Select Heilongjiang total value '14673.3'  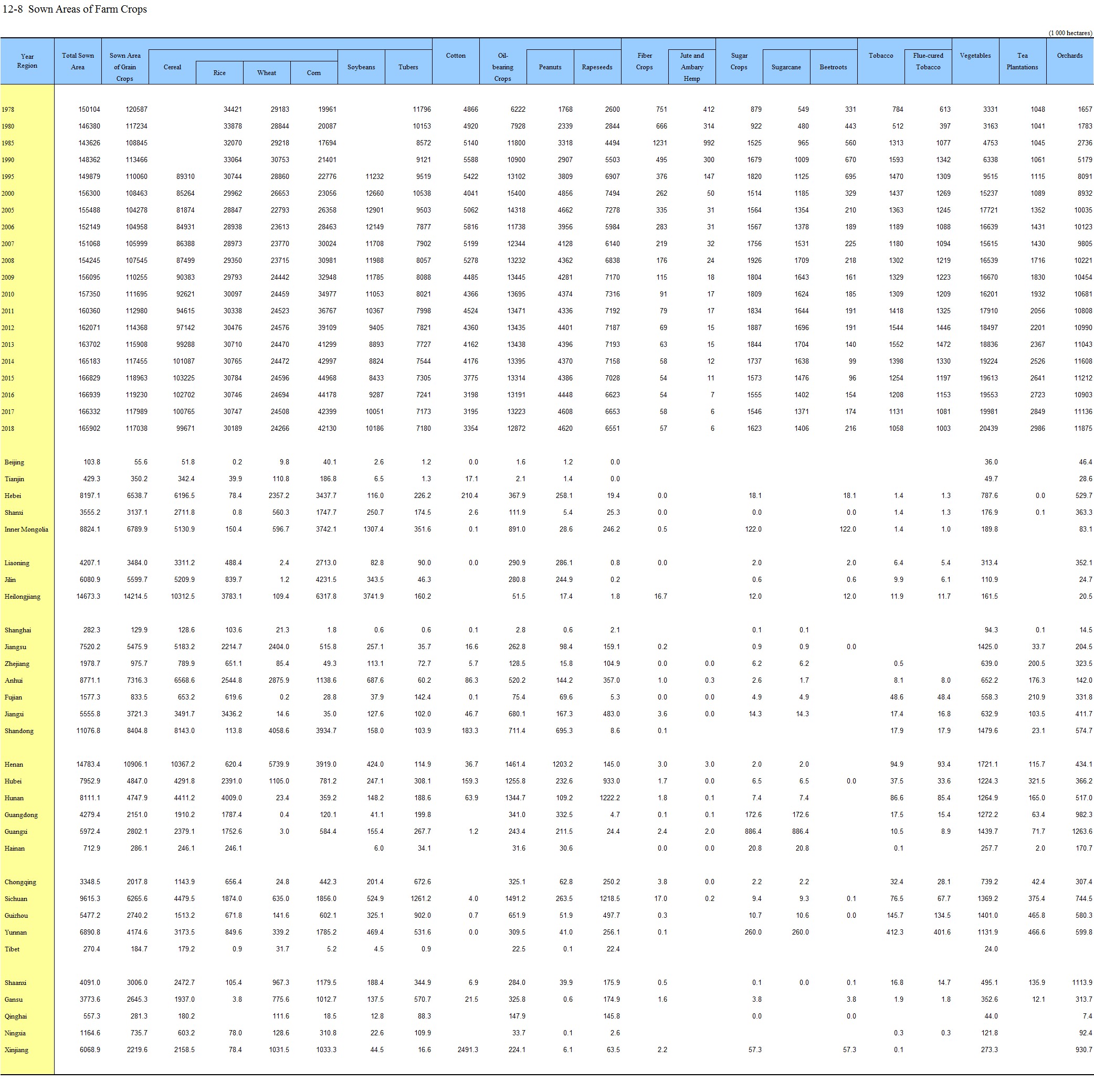[88, 597]
